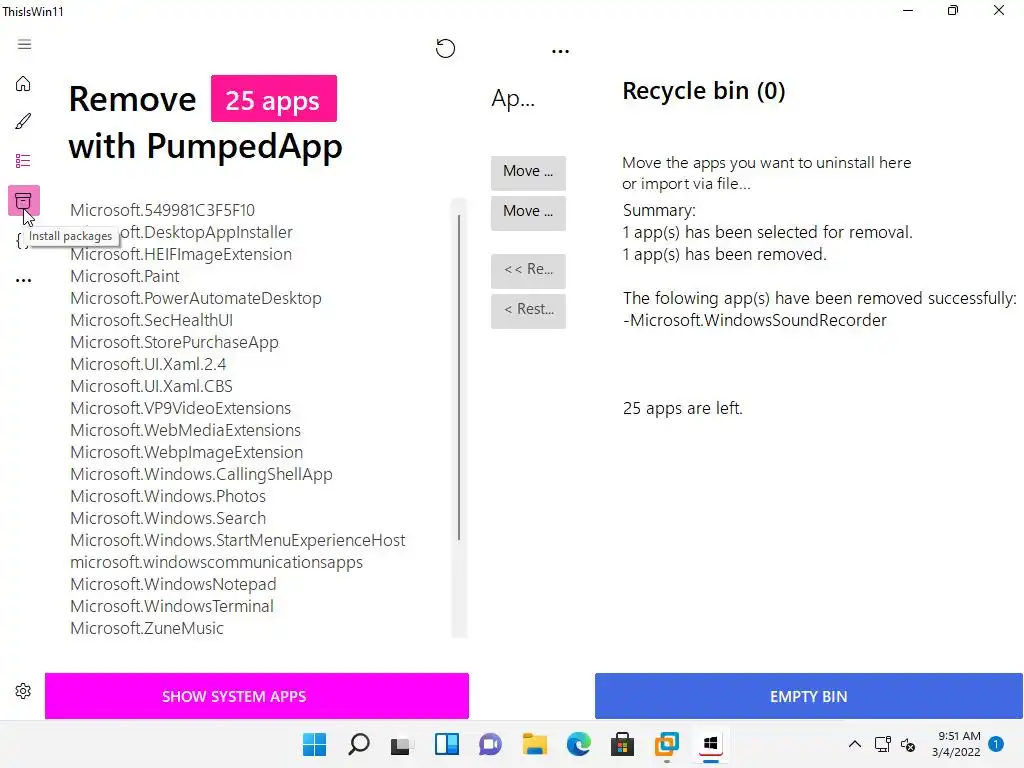1024x768 pixels.
Task: Open File Explorer on taskbar
Action: [535, 744]
